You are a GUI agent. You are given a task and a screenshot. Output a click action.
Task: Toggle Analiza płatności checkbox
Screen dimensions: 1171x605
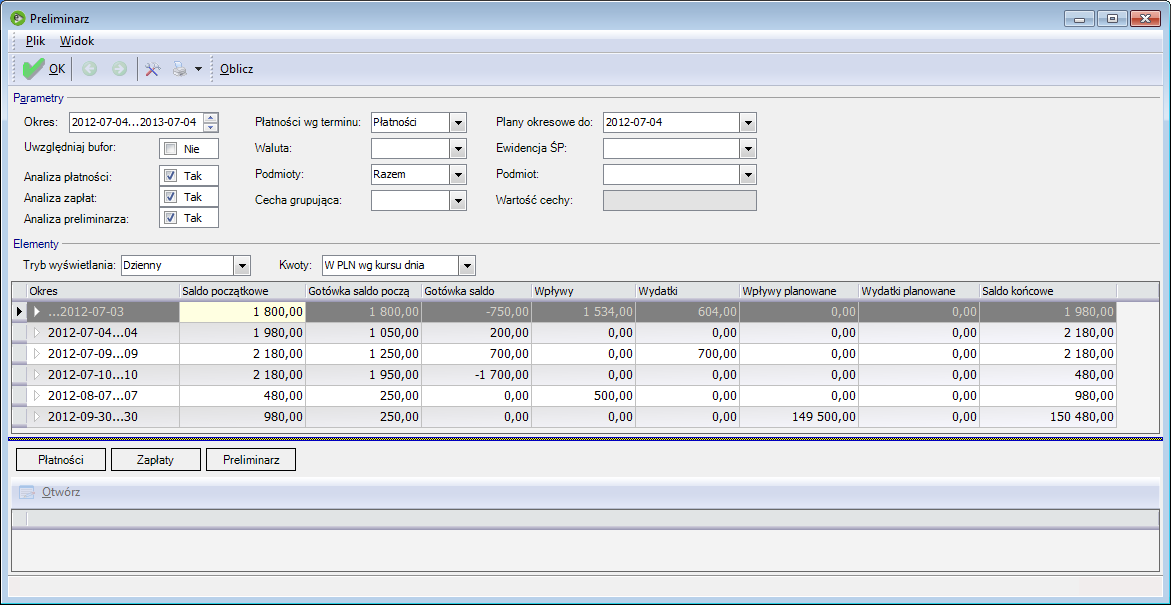tap(170, 176)
